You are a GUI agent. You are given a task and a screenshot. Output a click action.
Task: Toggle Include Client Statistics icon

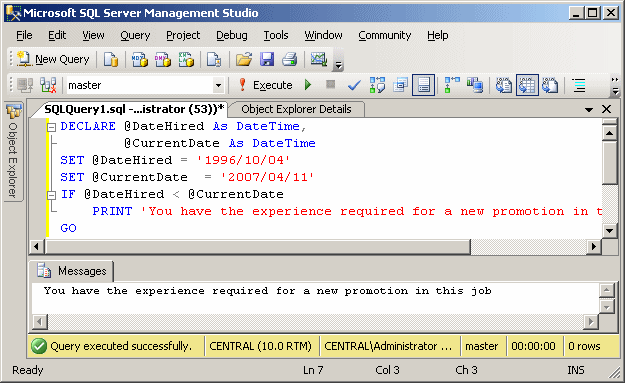tap(475, 85)
